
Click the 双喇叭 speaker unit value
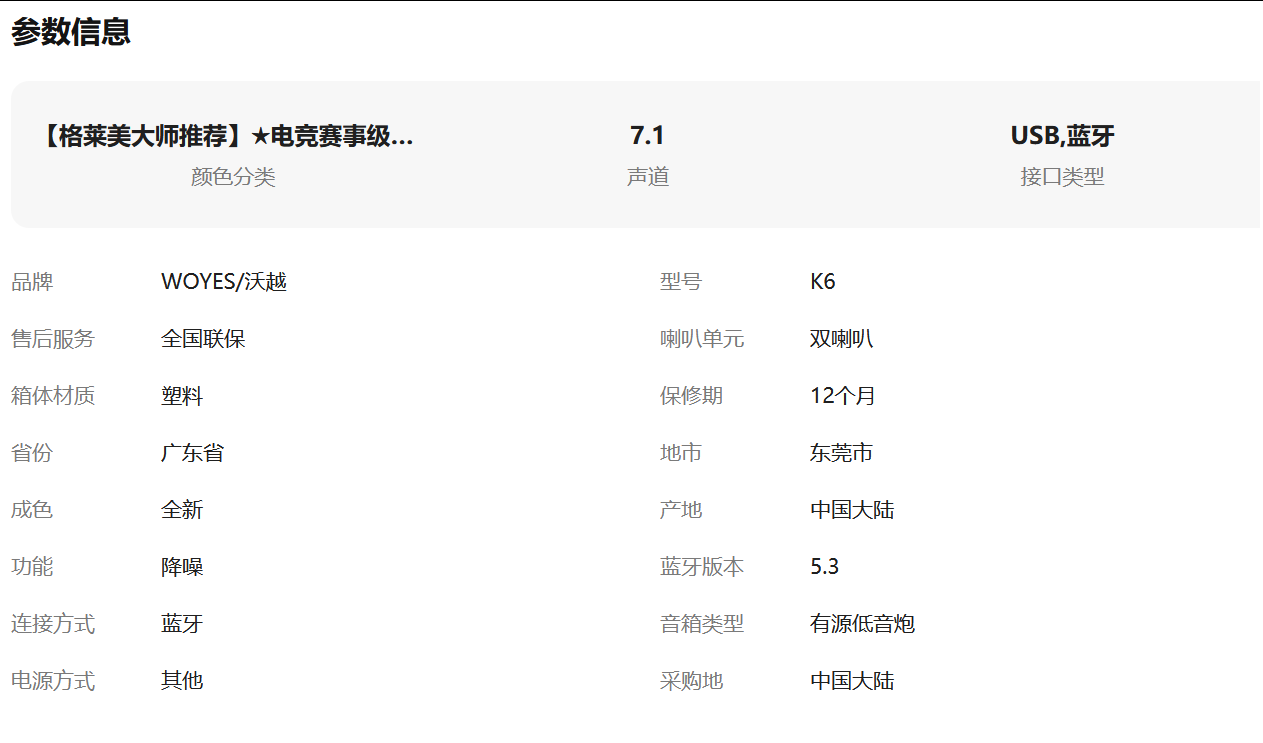click(x=841, y=338)
